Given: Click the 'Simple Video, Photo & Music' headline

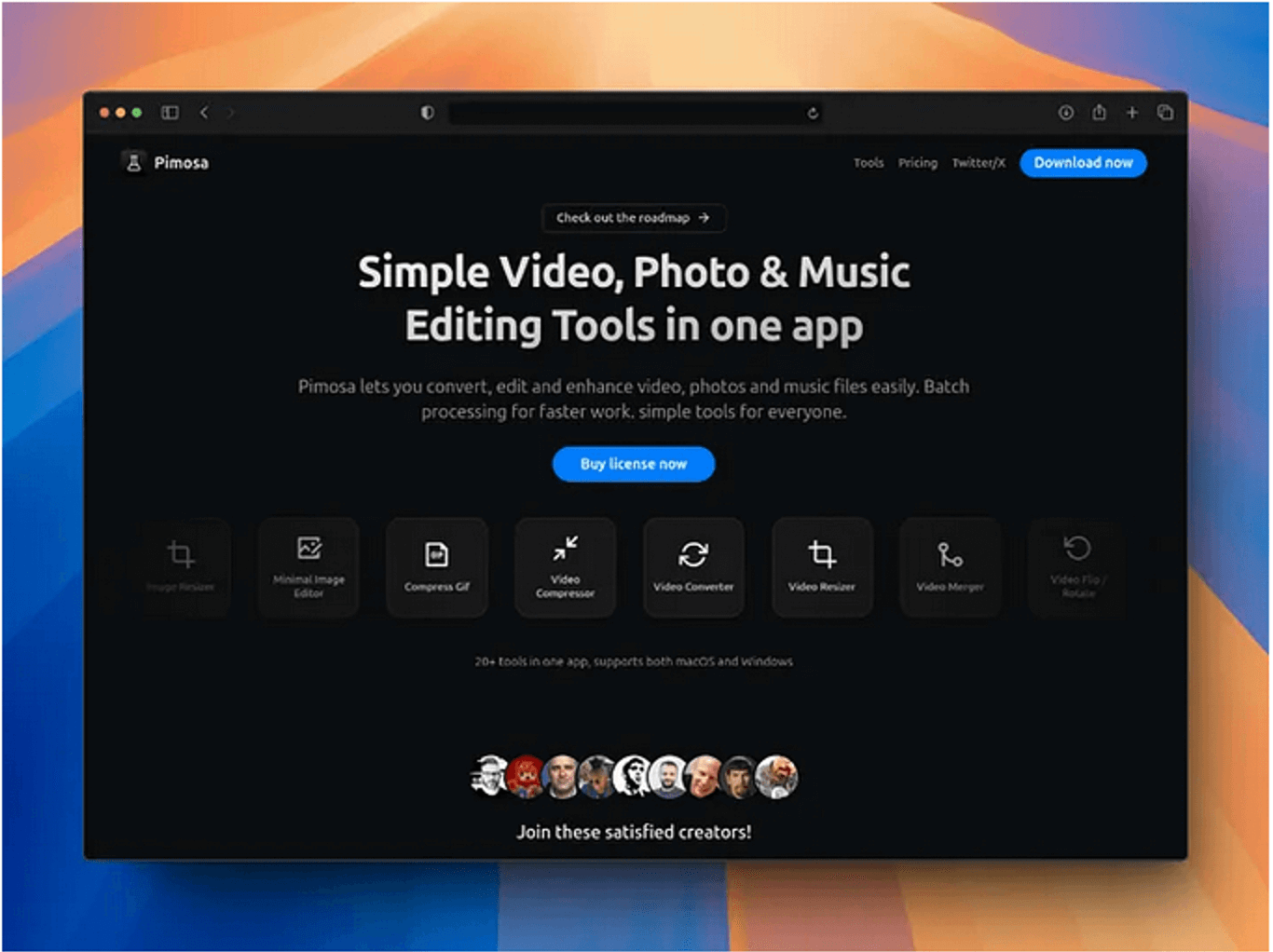Looking at the screenshot, I should click(x=634, y=272).
